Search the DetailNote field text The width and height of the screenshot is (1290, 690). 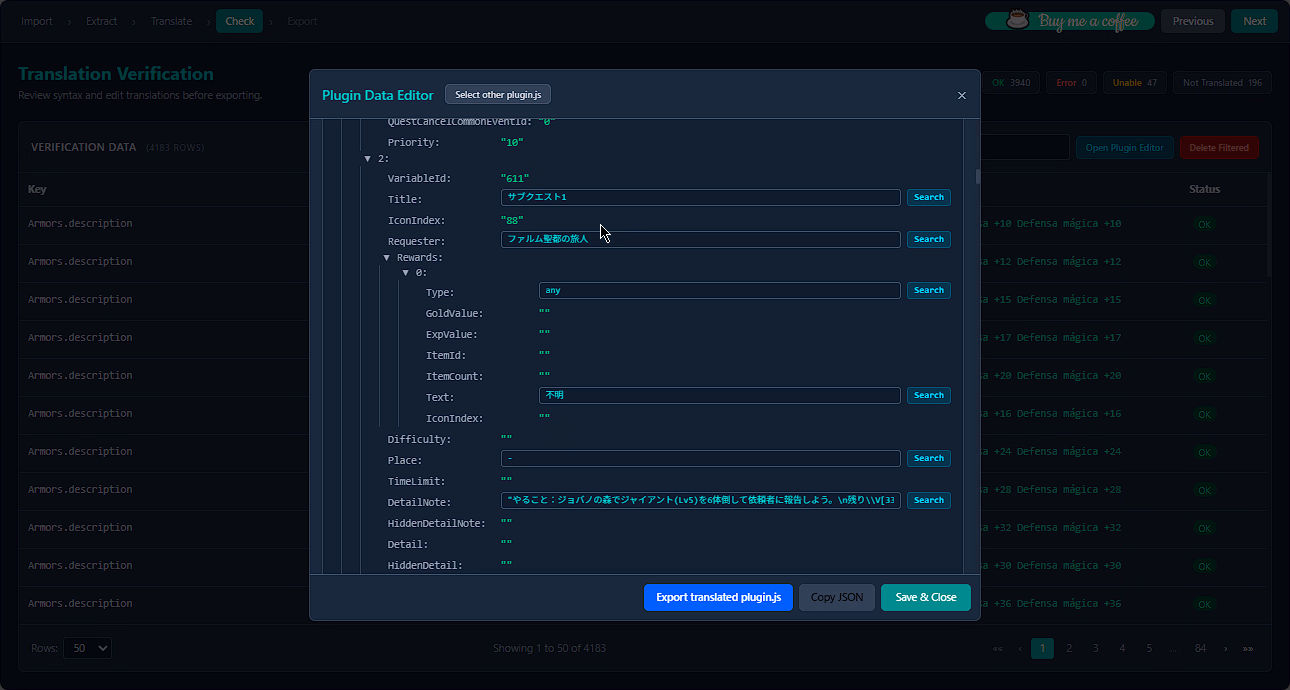pos(928,501)
